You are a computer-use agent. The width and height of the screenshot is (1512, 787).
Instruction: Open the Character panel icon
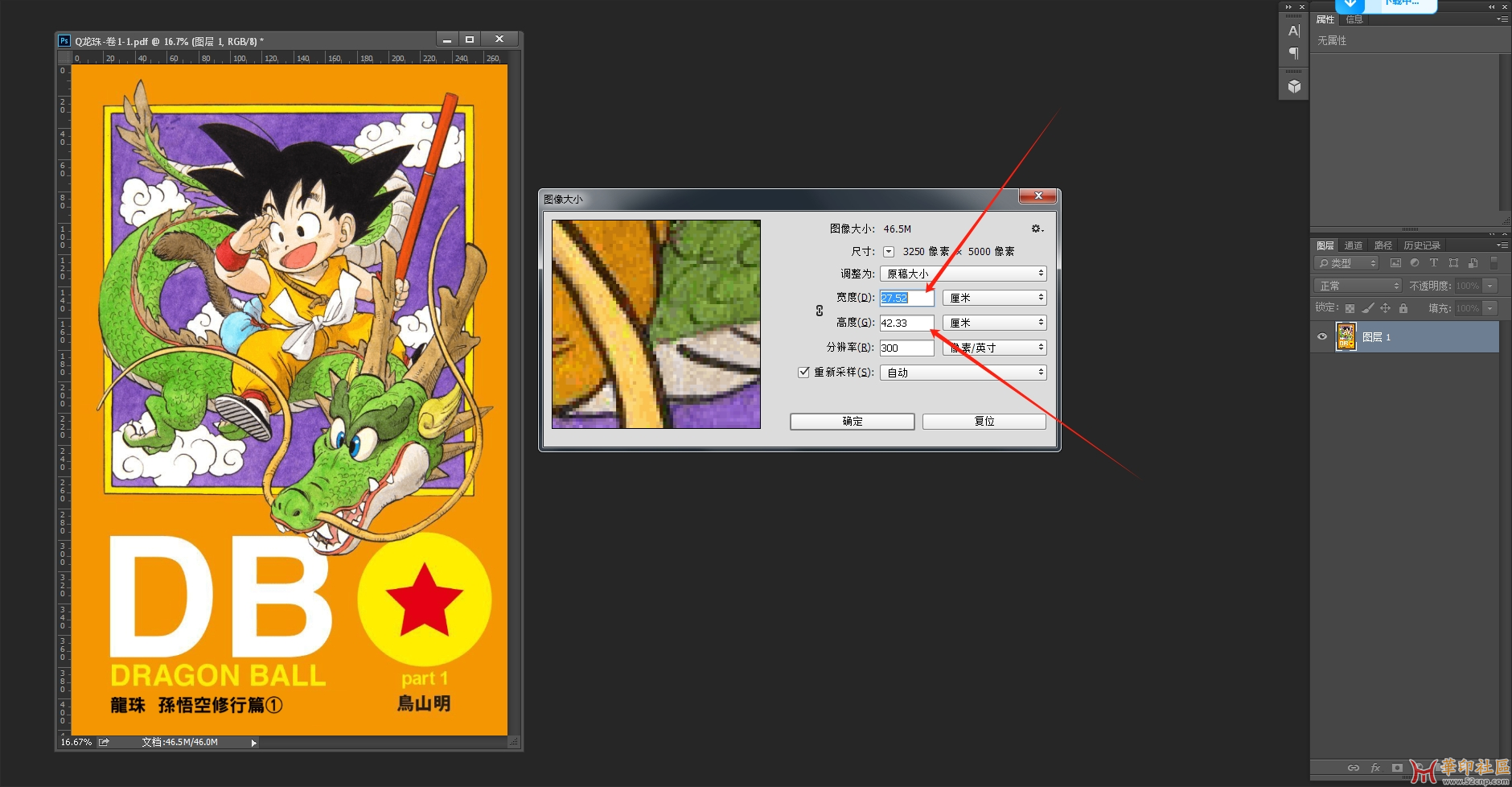tap(1293, 31)
